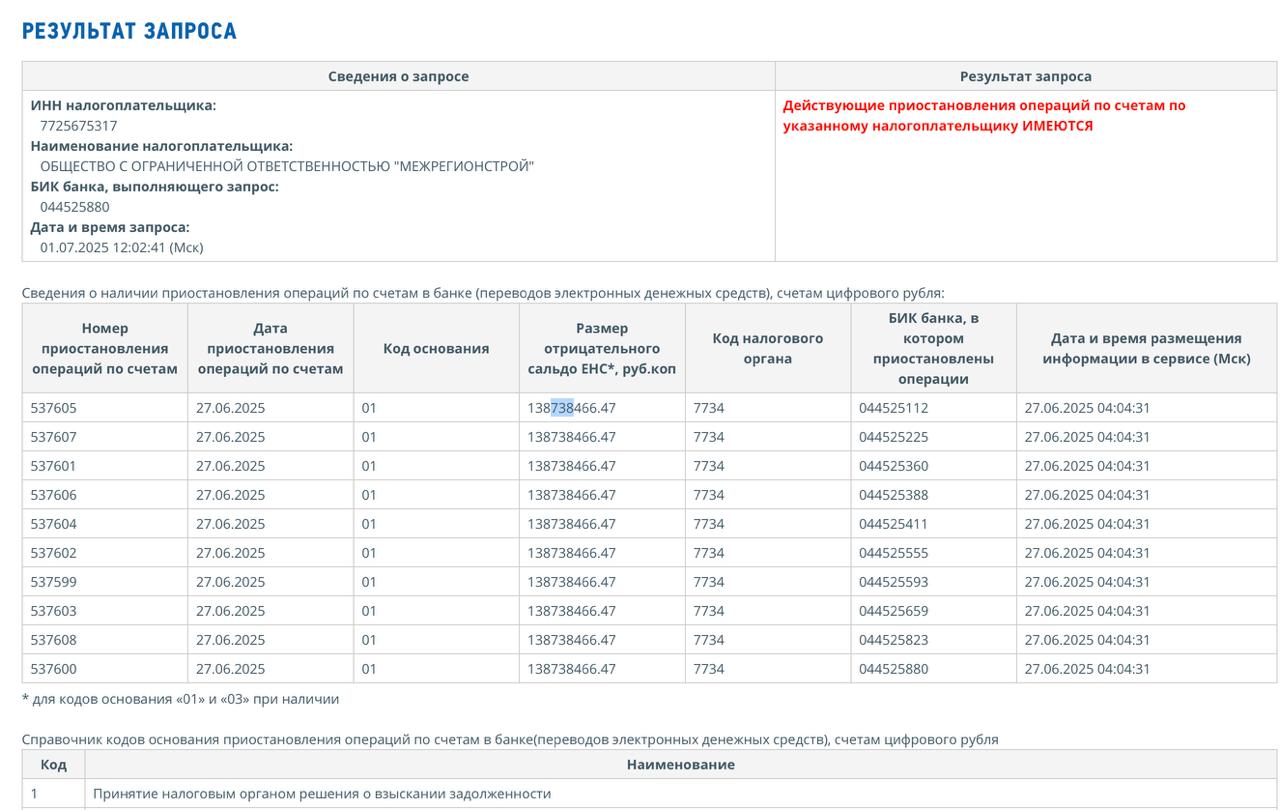
Task: Click the "Код налогового органа" column header
Action: [767, 348]
